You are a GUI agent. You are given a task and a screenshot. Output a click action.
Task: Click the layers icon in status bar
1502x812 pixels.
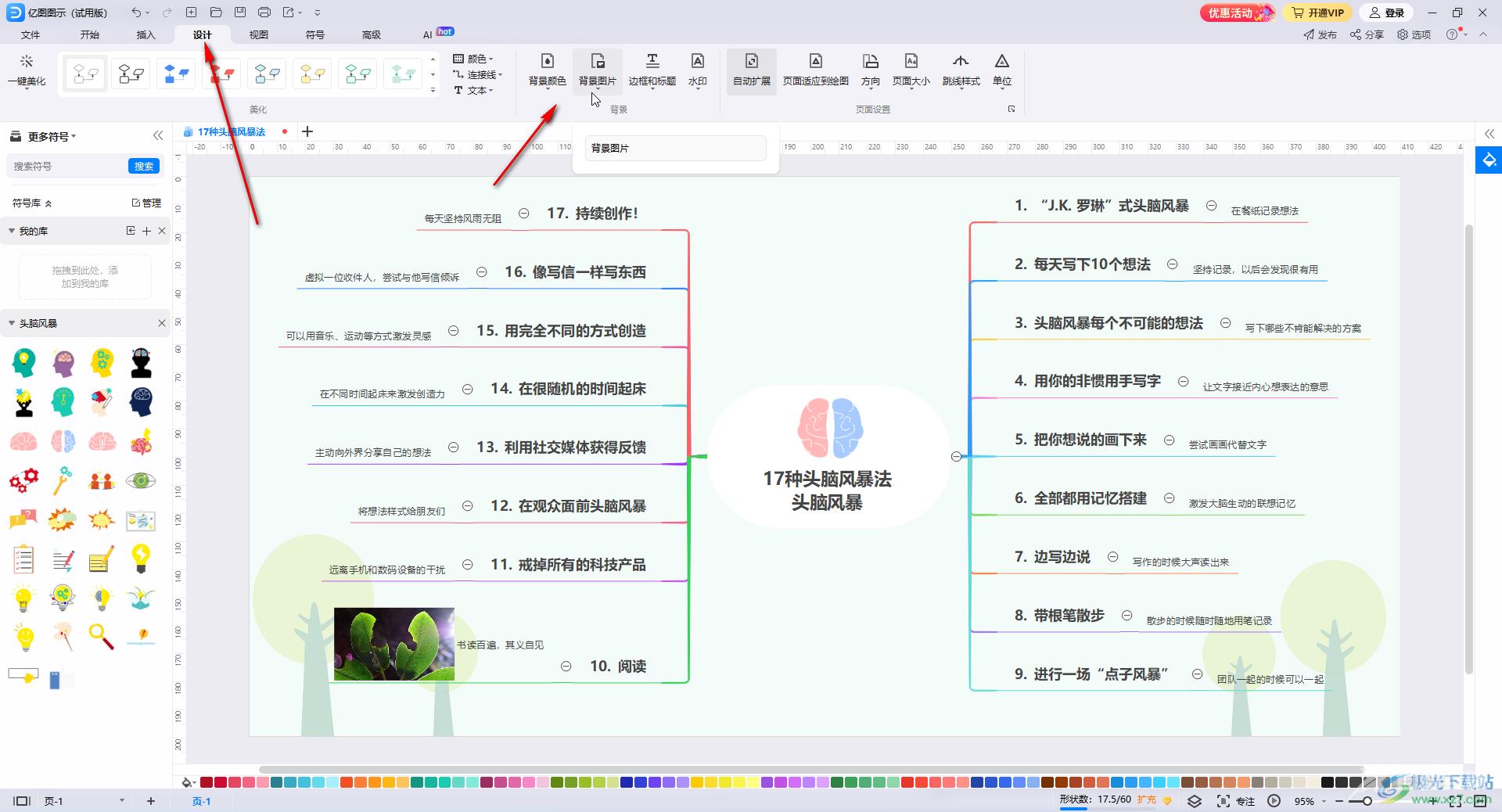point(1195,801)
